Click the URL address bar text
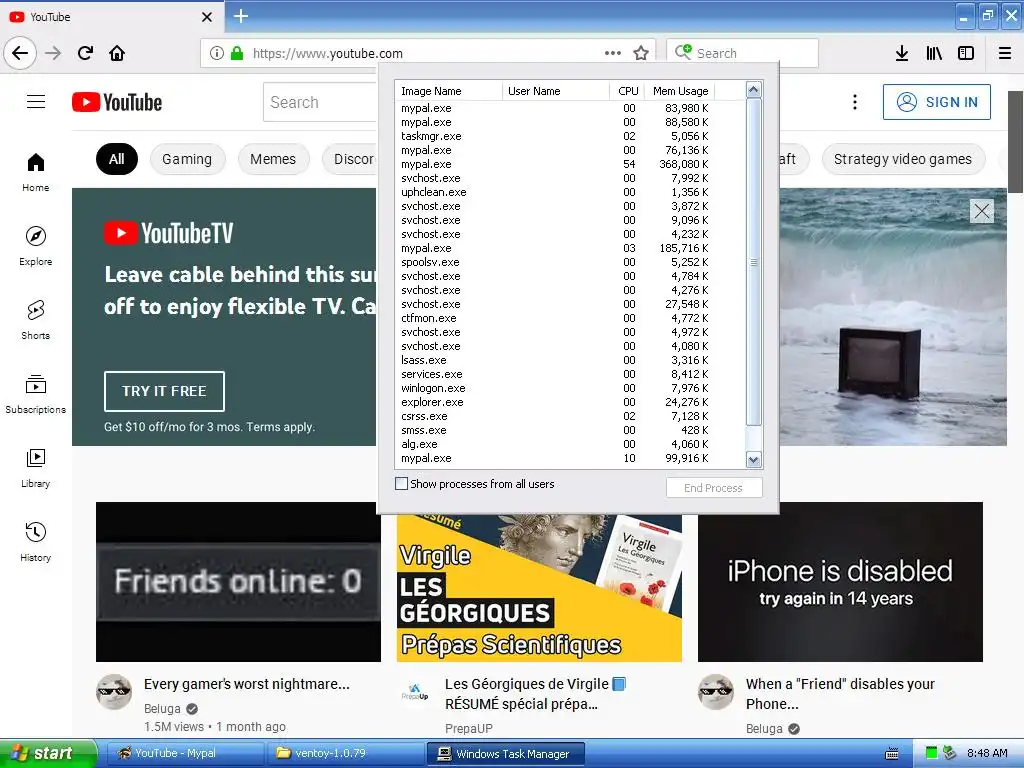1024x768 pixels. point(328,54)
